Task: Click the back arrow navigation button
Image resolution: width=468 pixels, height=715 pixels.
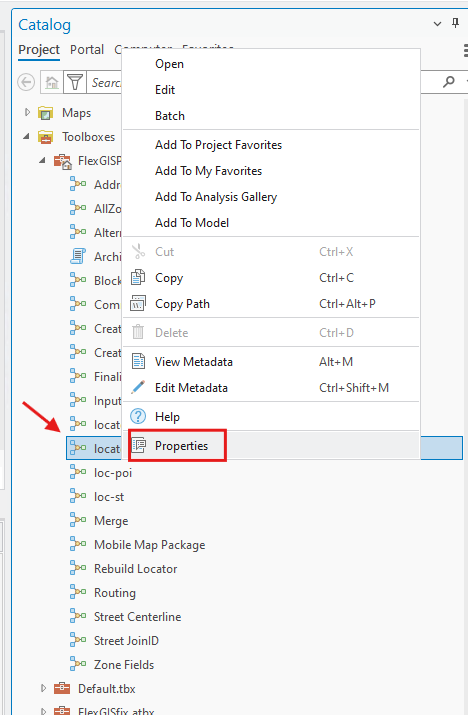Action: pyautogui.click(x=26, y=83)
